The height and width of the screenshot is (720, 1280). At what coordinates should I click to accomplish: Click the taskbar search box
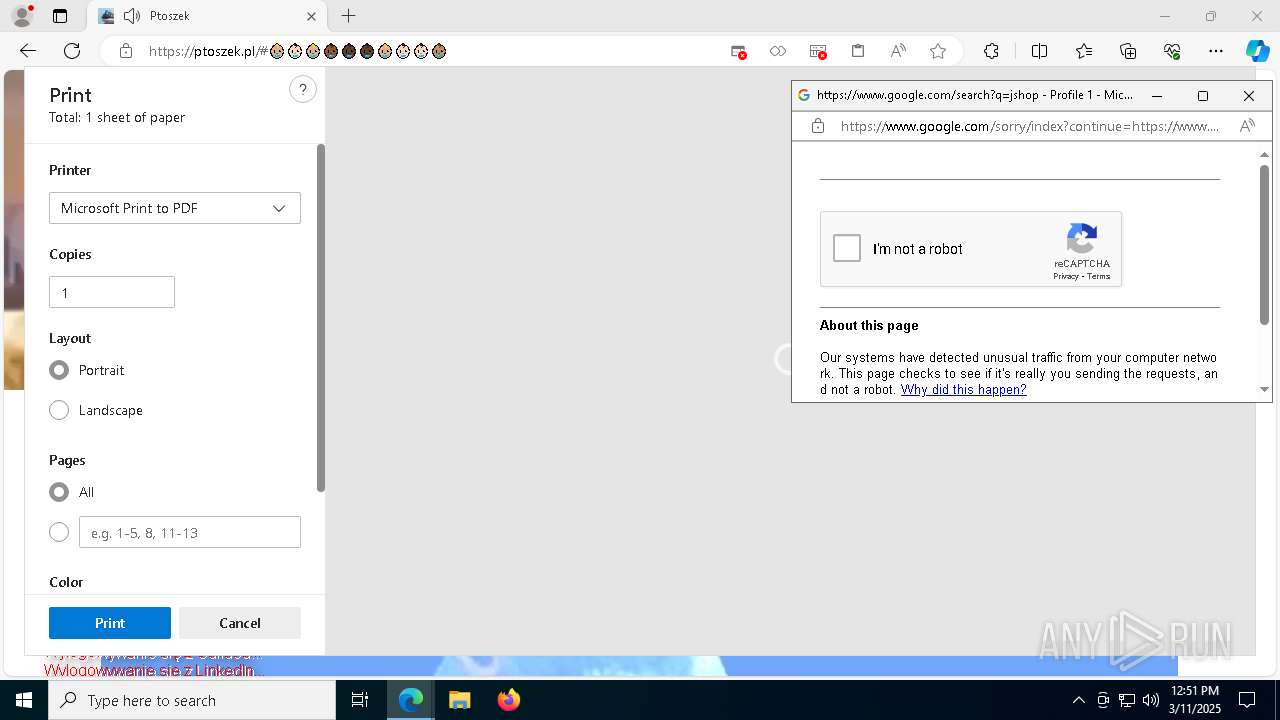pos(192,700)
